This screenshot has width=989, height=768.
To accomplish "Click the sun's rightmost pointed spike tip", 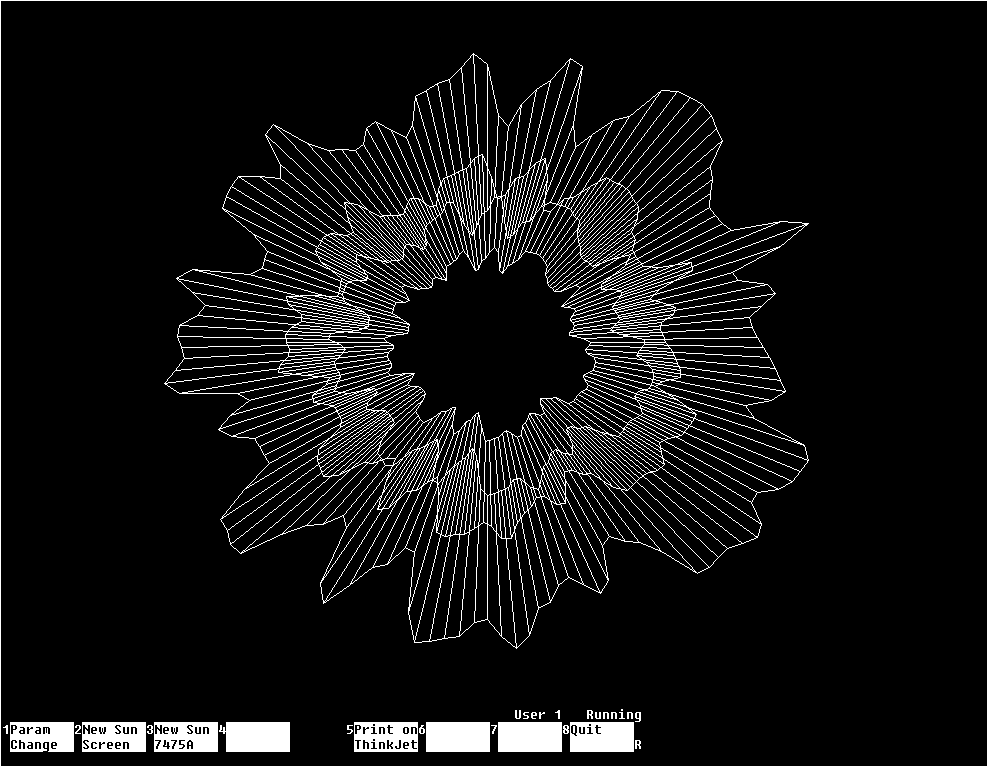I will [x=807, y=224].
